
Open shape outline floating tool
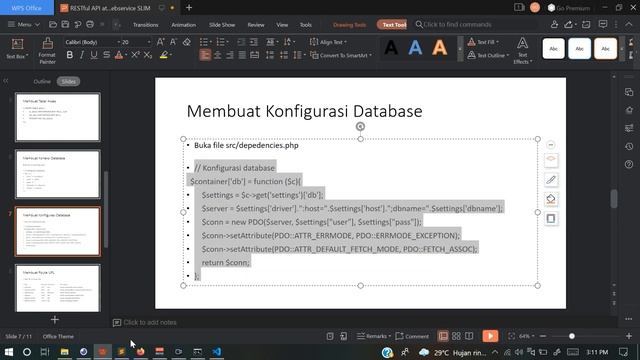pos(551,218)
